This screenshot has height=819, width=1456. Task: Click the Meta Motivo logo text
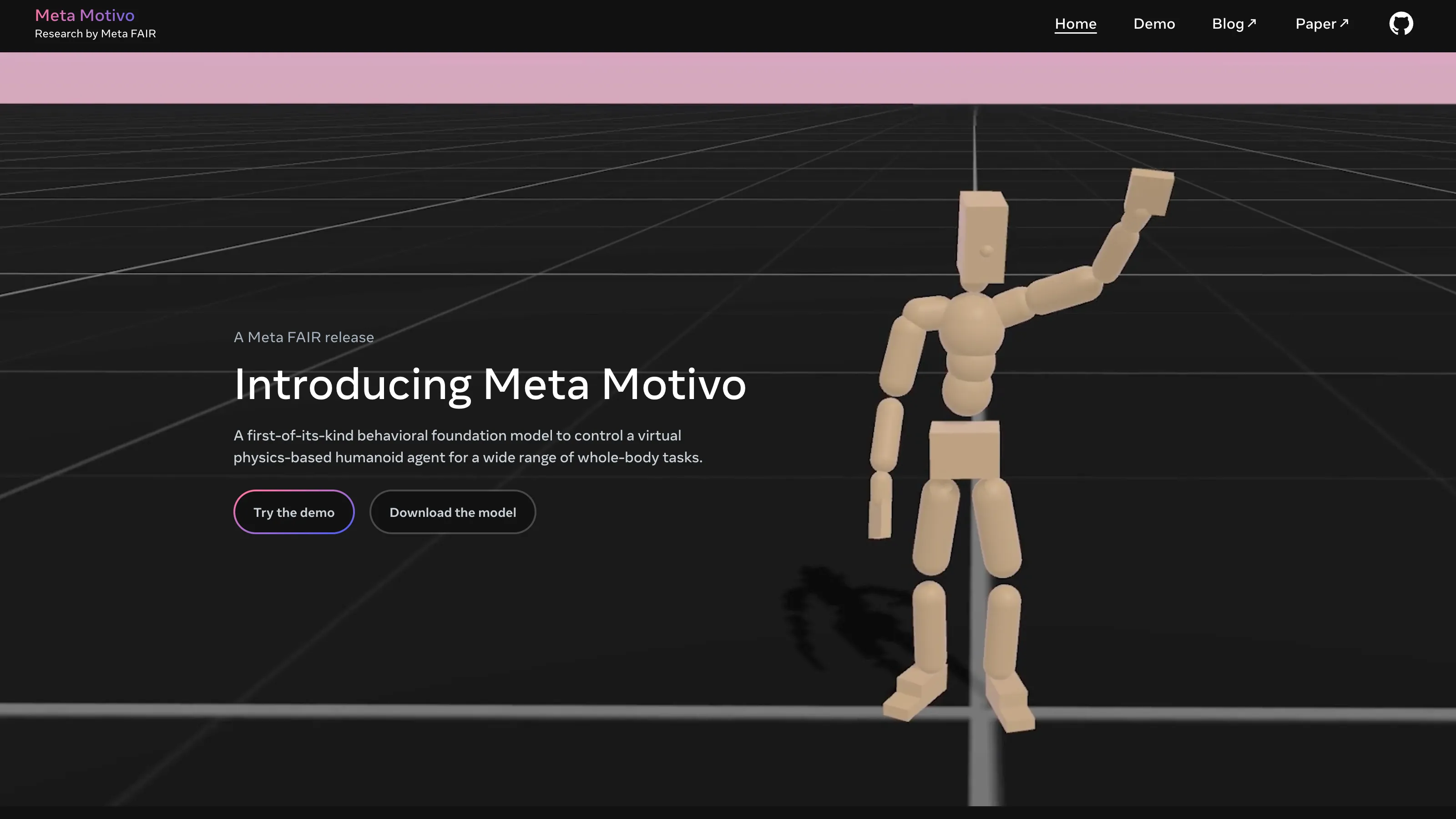point(85,15)
